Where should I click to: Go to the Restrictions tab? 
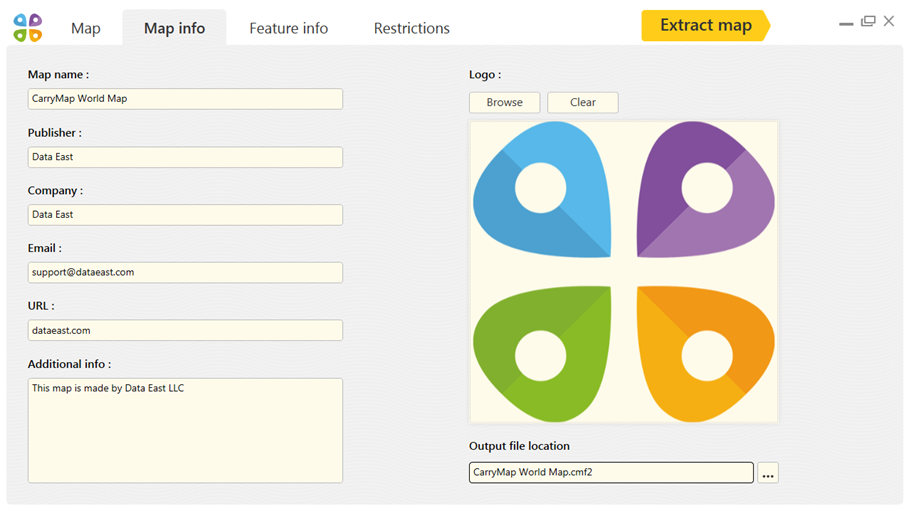pos(412,28)
